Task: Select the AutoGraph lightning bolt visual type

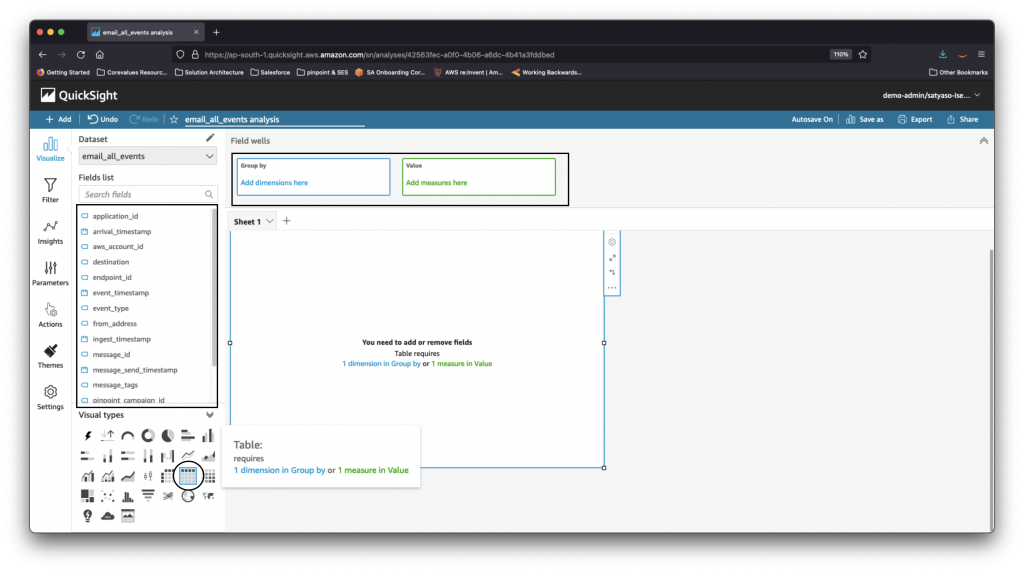Action: tap(88, 436)
